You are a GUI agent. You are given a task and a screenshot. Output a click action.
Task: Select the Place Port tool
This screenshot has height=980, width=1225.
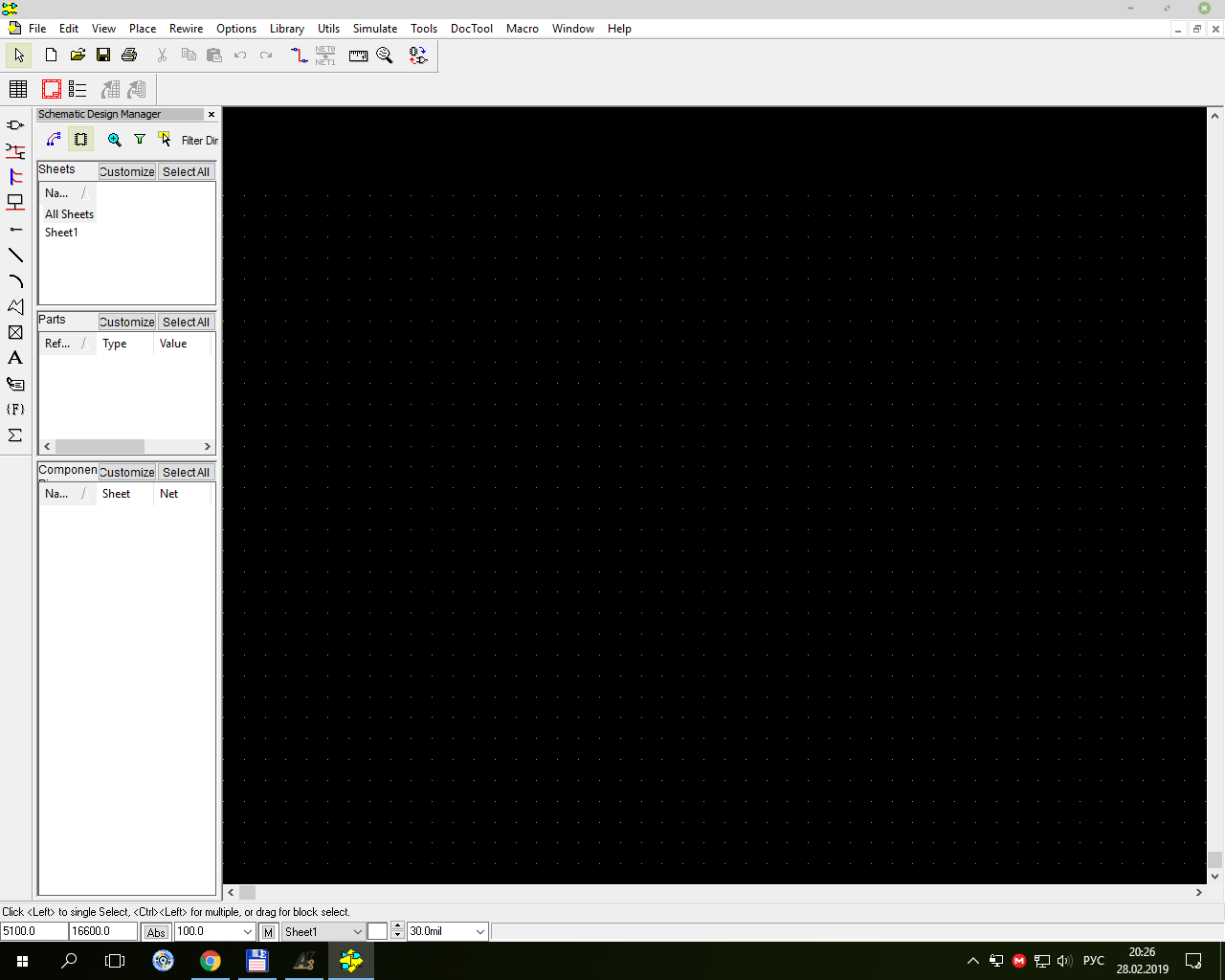pos(15,203)
